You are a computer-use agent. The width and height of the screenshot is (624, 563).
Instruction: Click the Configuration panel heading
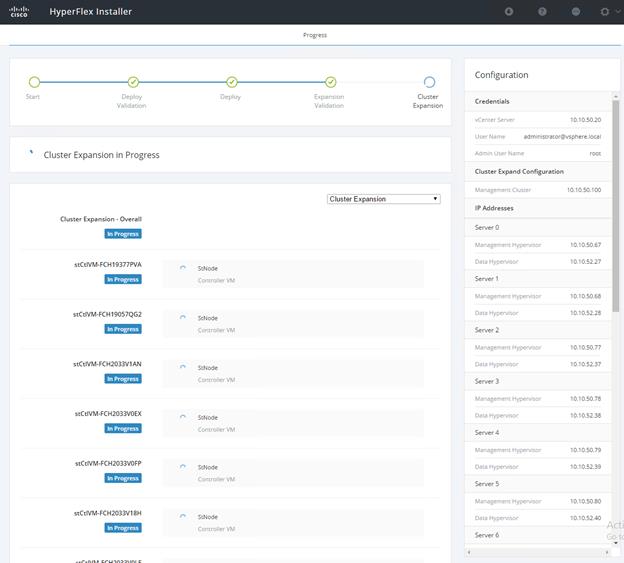pyautogui.click(x=501, y=75)
